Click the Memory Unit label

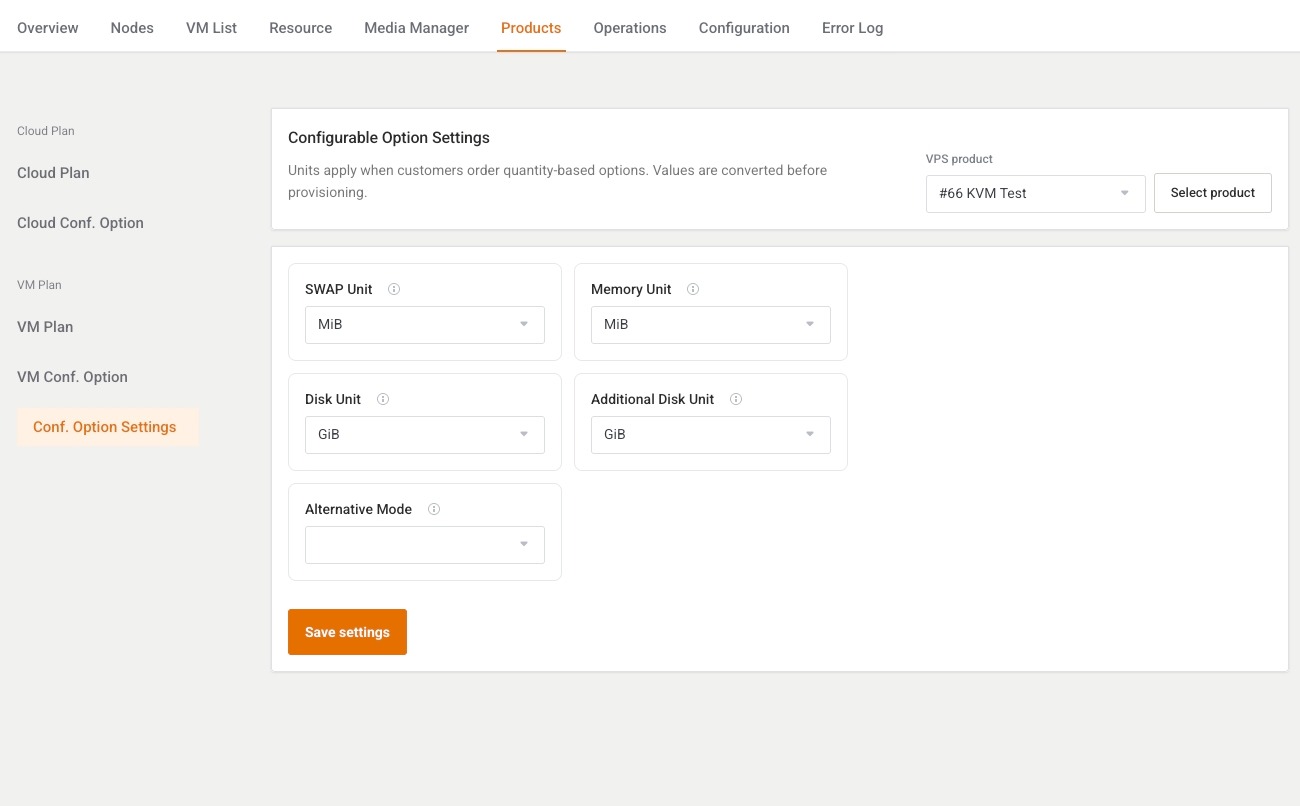tap(631, 289)
